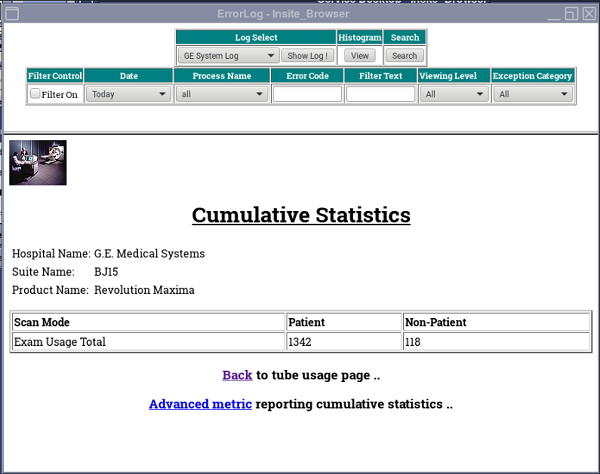Open the window menu icon in title bar
This screenshot has height=474, width=600.
(x=12, y=14)
